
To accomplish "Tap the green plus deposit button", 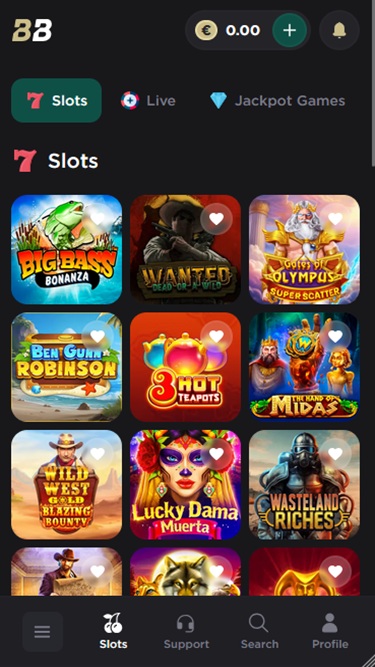I will coord(289,30).
